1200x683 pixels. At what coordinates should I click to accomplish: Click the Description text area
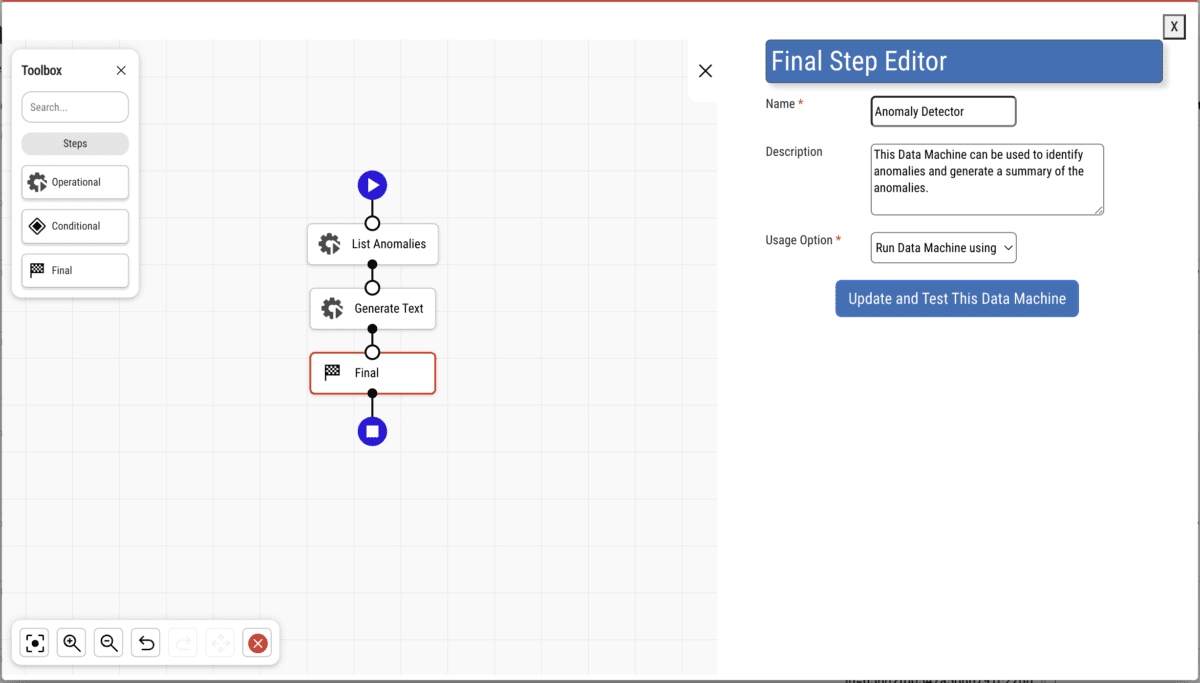986,179
